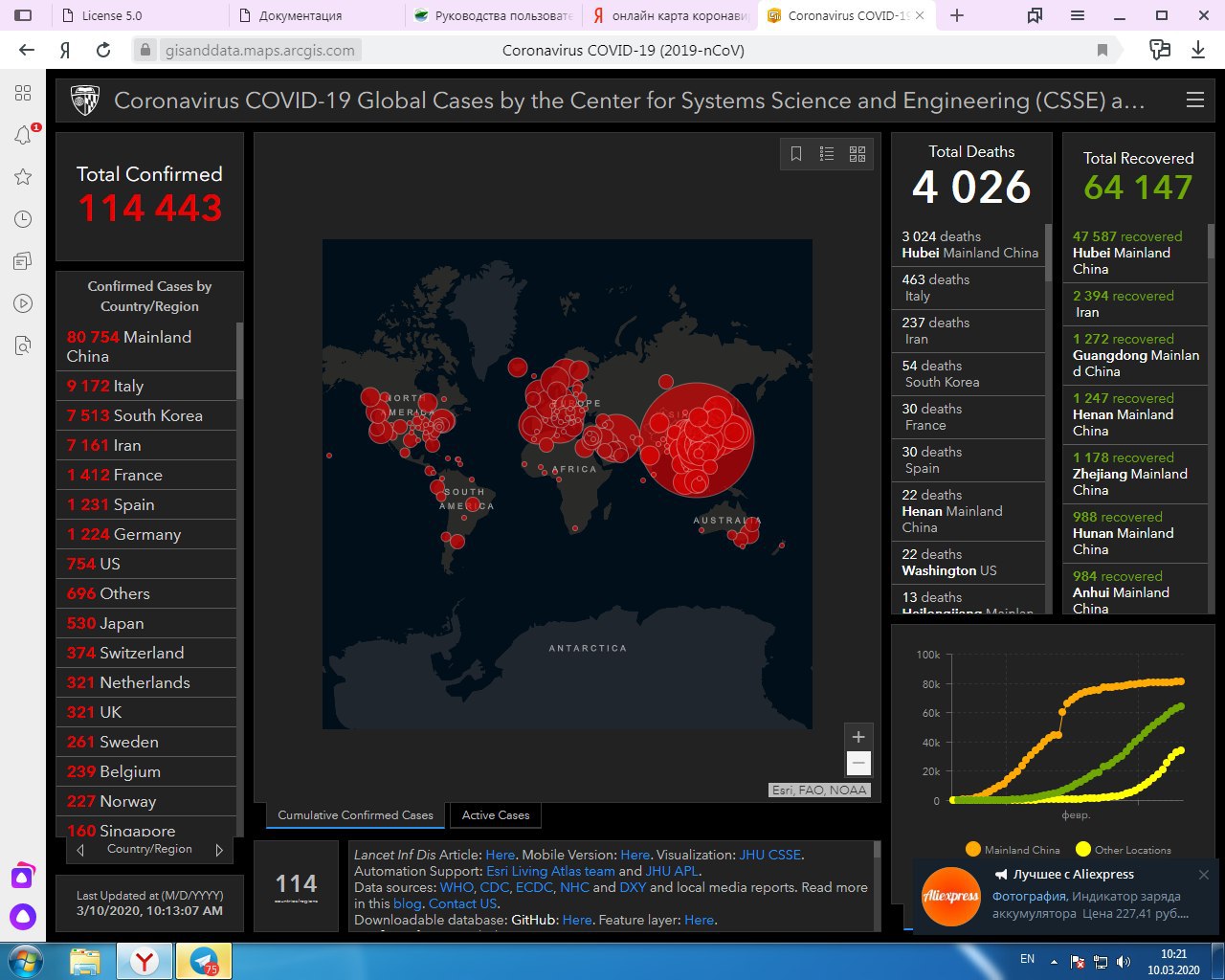
Task: Select '2 394 recovered Iran' entry
Action: pos(1134,304)
